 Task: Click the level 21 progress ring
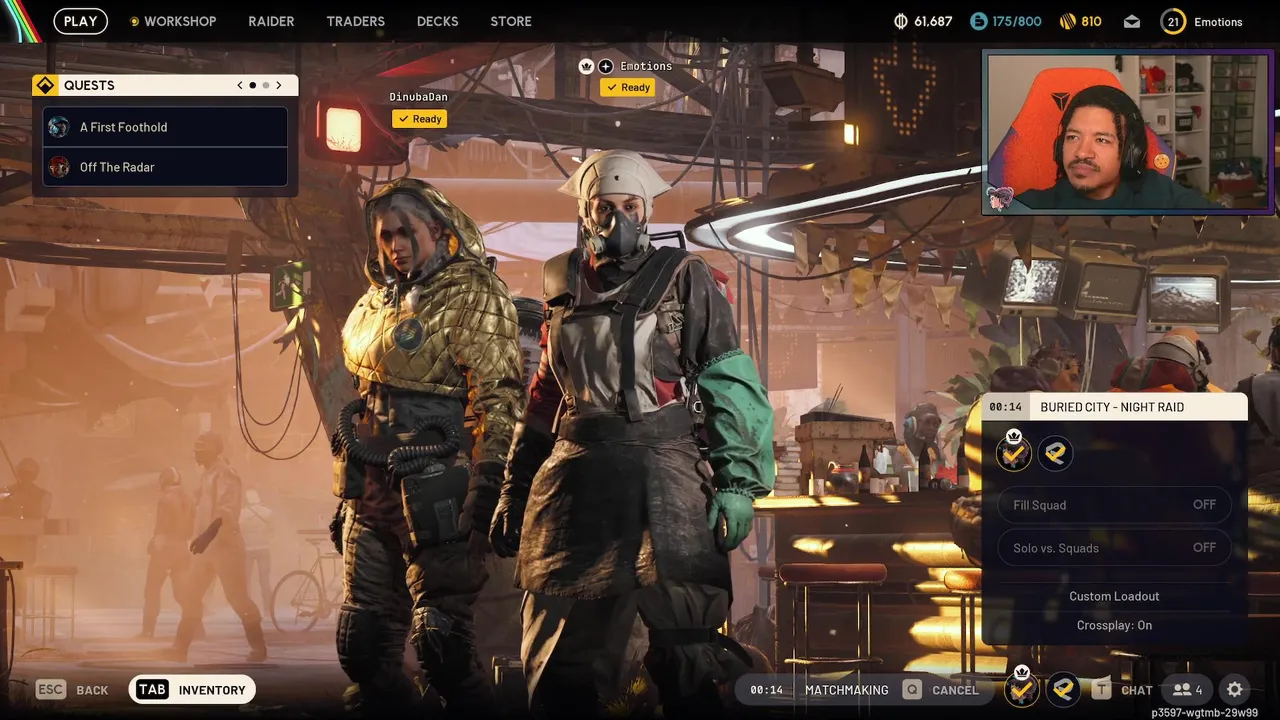coord(1173,21)
